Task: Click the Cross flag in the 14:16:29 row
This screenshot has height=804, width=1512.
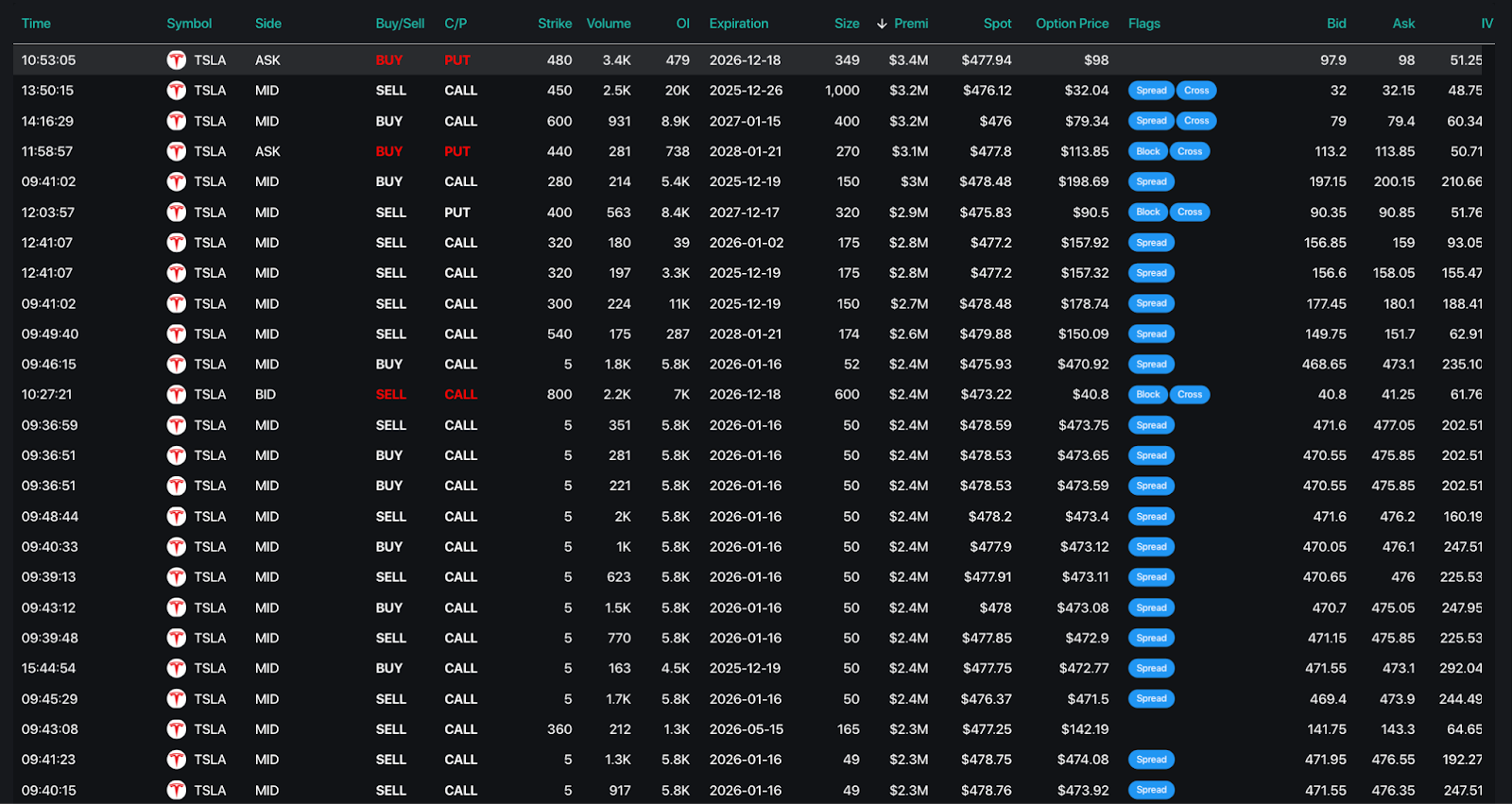Action: point(1196,121)
